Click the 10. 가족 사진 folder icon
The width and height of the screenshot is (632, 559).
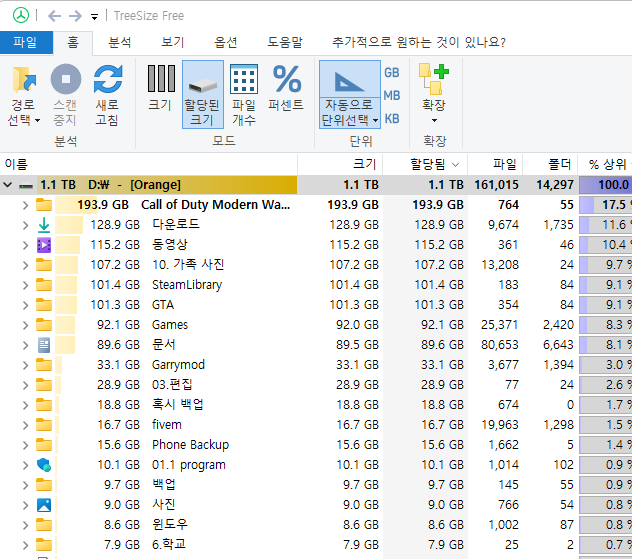[44, 265]
